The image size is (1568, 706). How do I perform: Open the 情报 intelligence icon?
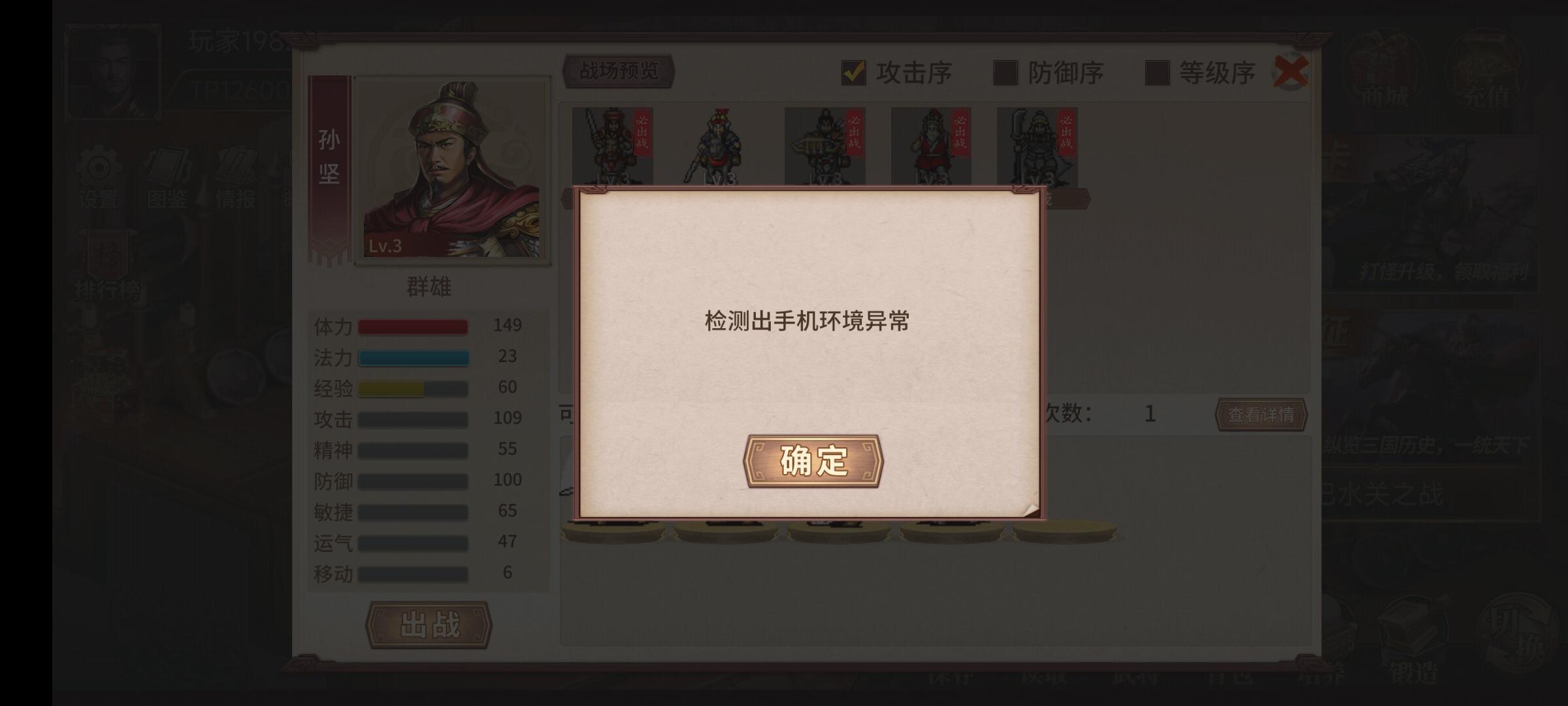coord(236,176)
